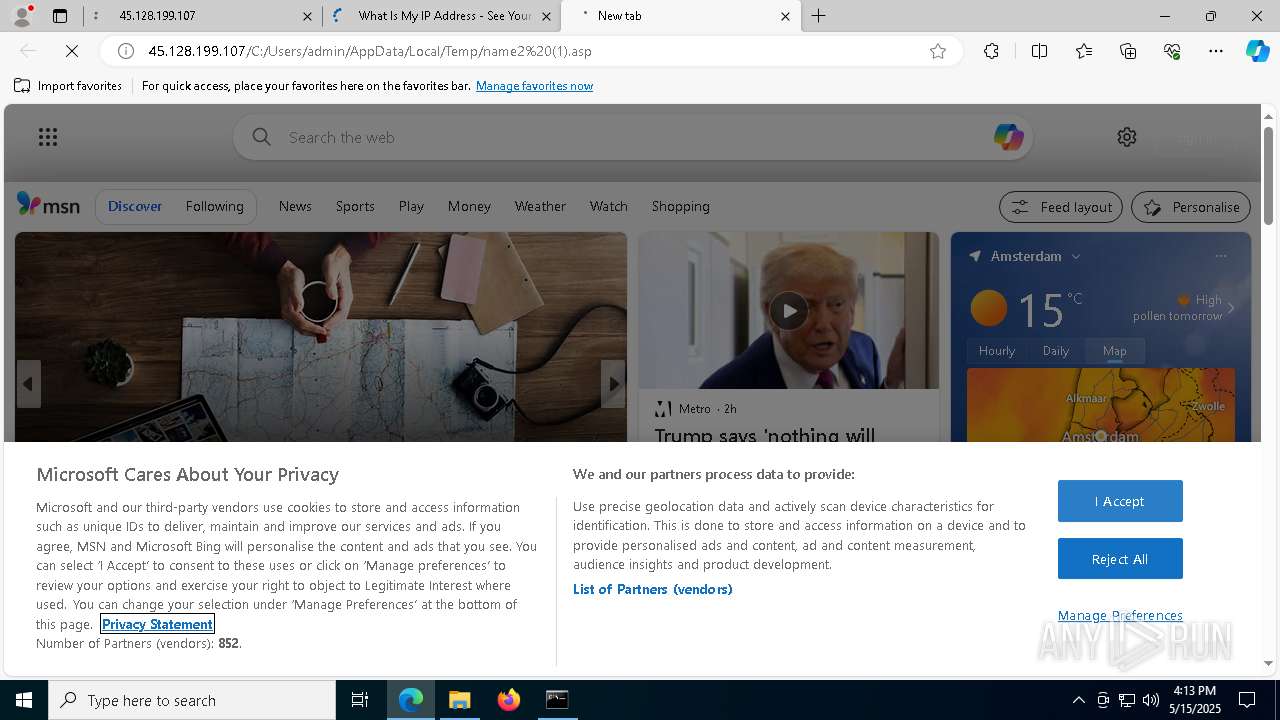This screenshot has width=1280, height=720.
Task: Click Import favorites button
Action: pos(68,86)
